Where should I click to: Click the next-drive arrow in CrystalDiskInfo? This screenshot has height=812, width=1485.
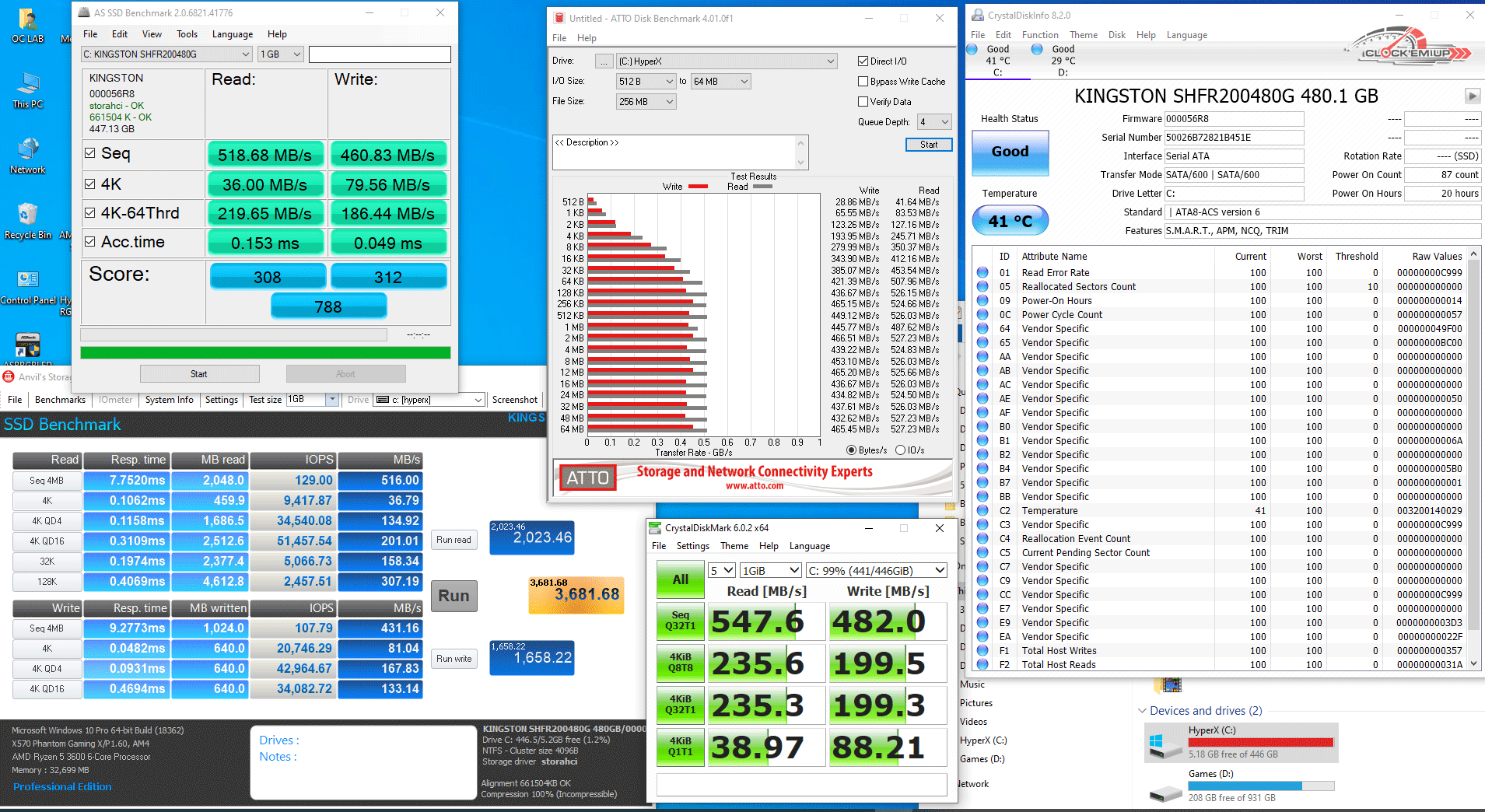[1472, 96]
